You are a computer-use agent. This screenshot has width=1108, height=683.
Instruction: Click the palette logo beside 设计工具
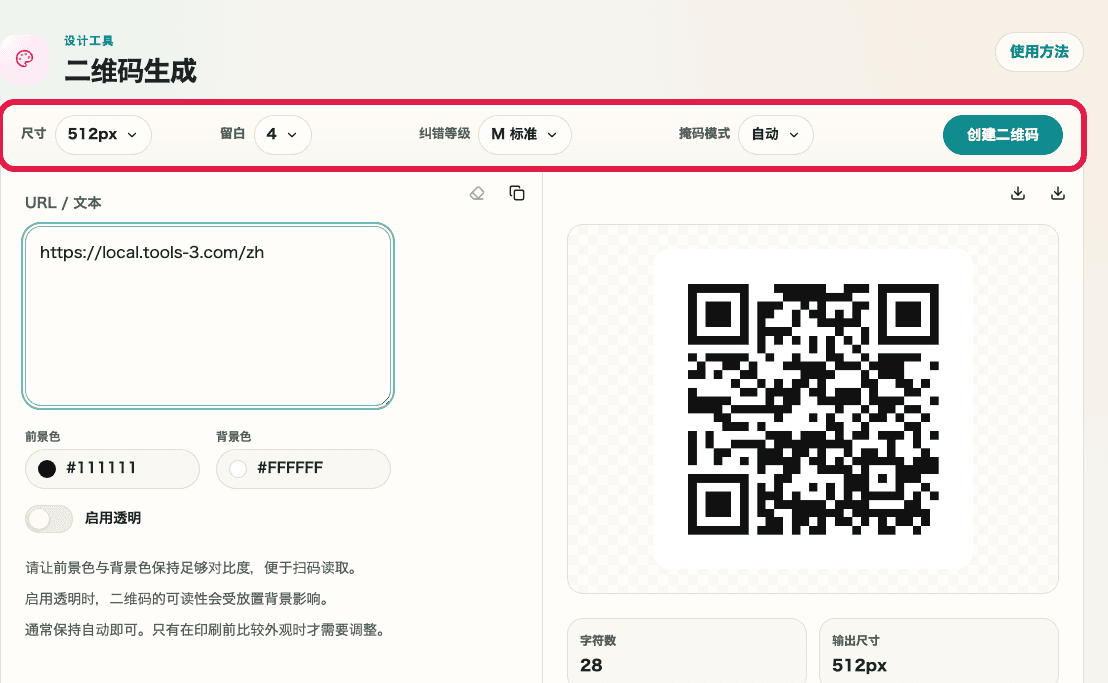tap(25, 59)
